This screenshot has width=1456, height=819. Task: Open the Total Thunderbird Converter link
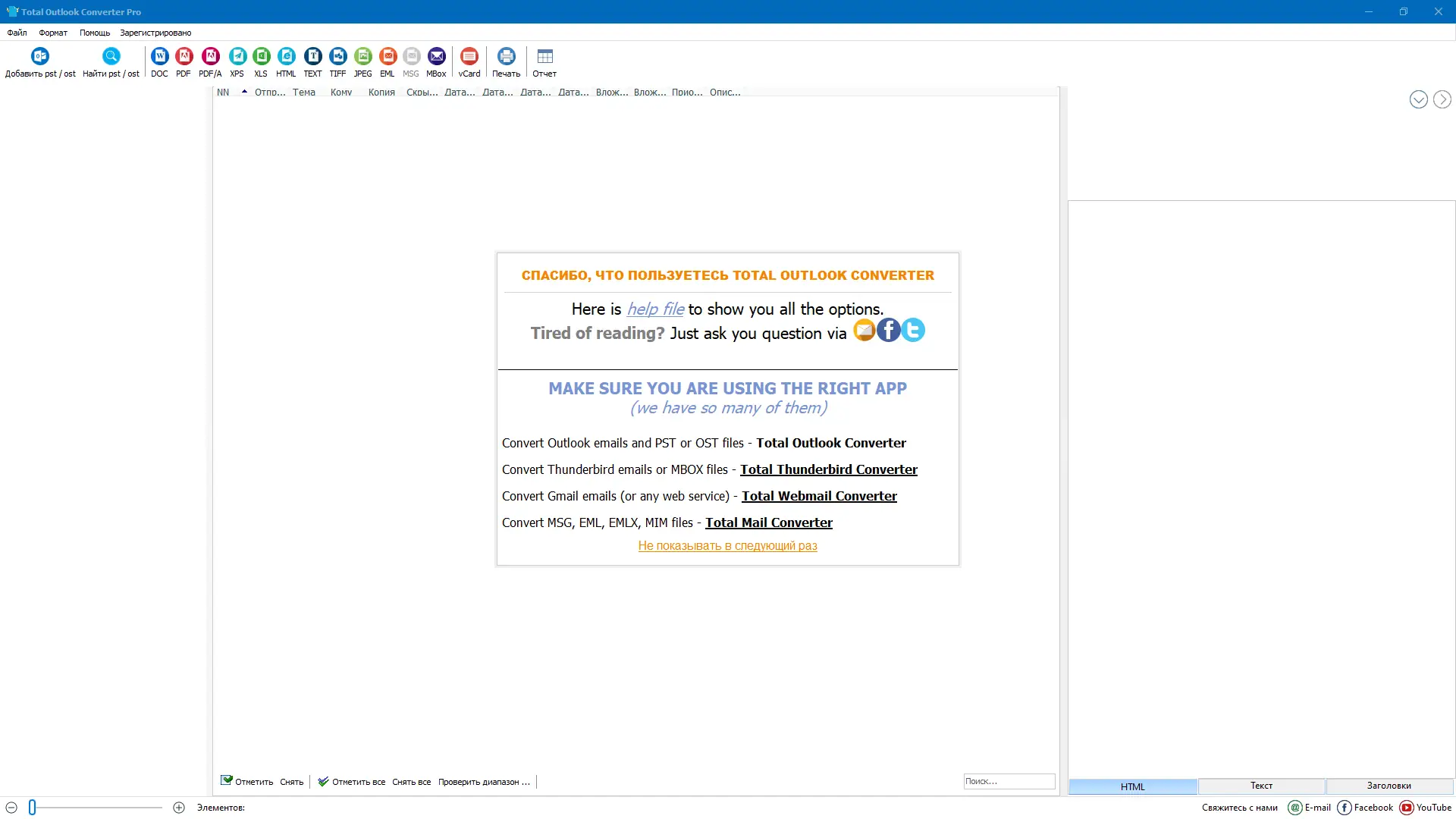pyautogui.click(x=828, y=469)
